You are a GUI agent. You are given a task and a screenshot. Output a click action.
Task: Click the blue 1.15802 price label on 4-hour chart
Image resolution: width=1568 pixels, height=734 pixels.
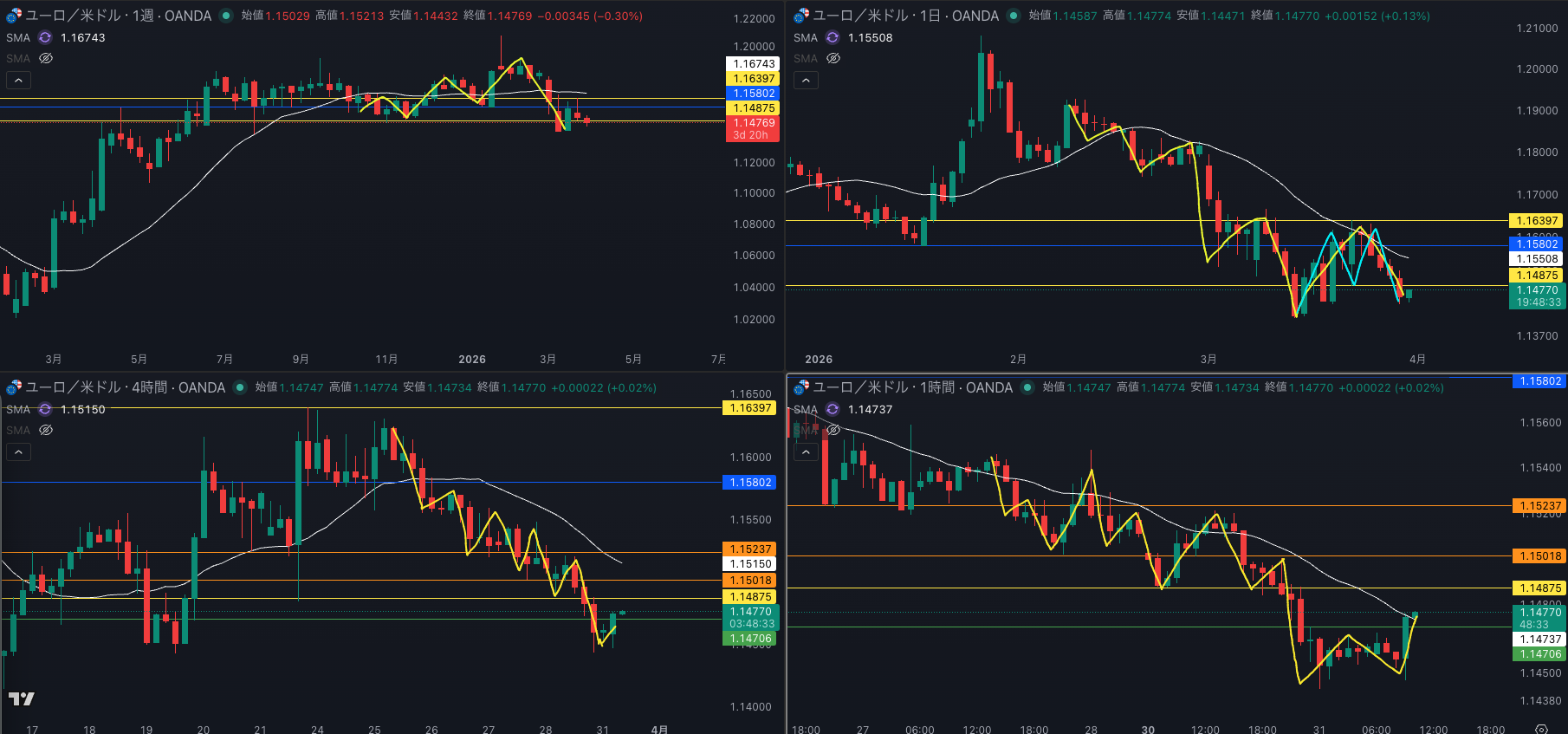(750, 483)
